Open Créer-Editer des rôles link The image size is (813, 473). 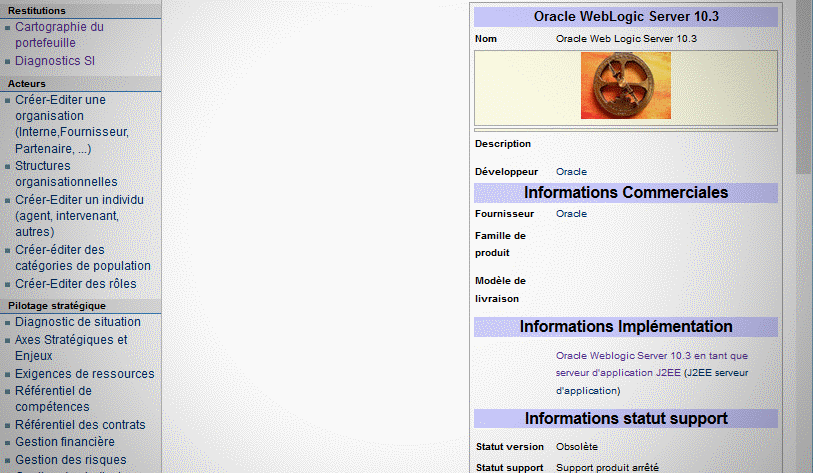[76, 284]
